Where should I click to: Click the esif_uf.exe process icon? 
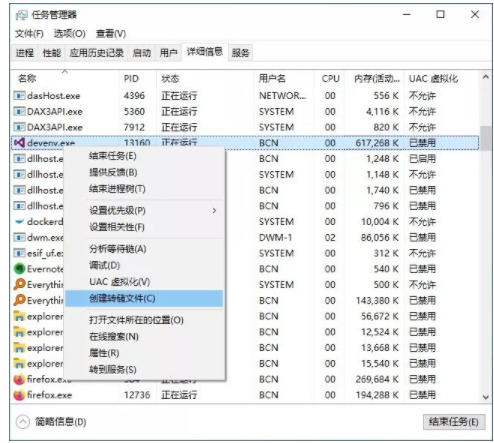(x=19, y=253)
